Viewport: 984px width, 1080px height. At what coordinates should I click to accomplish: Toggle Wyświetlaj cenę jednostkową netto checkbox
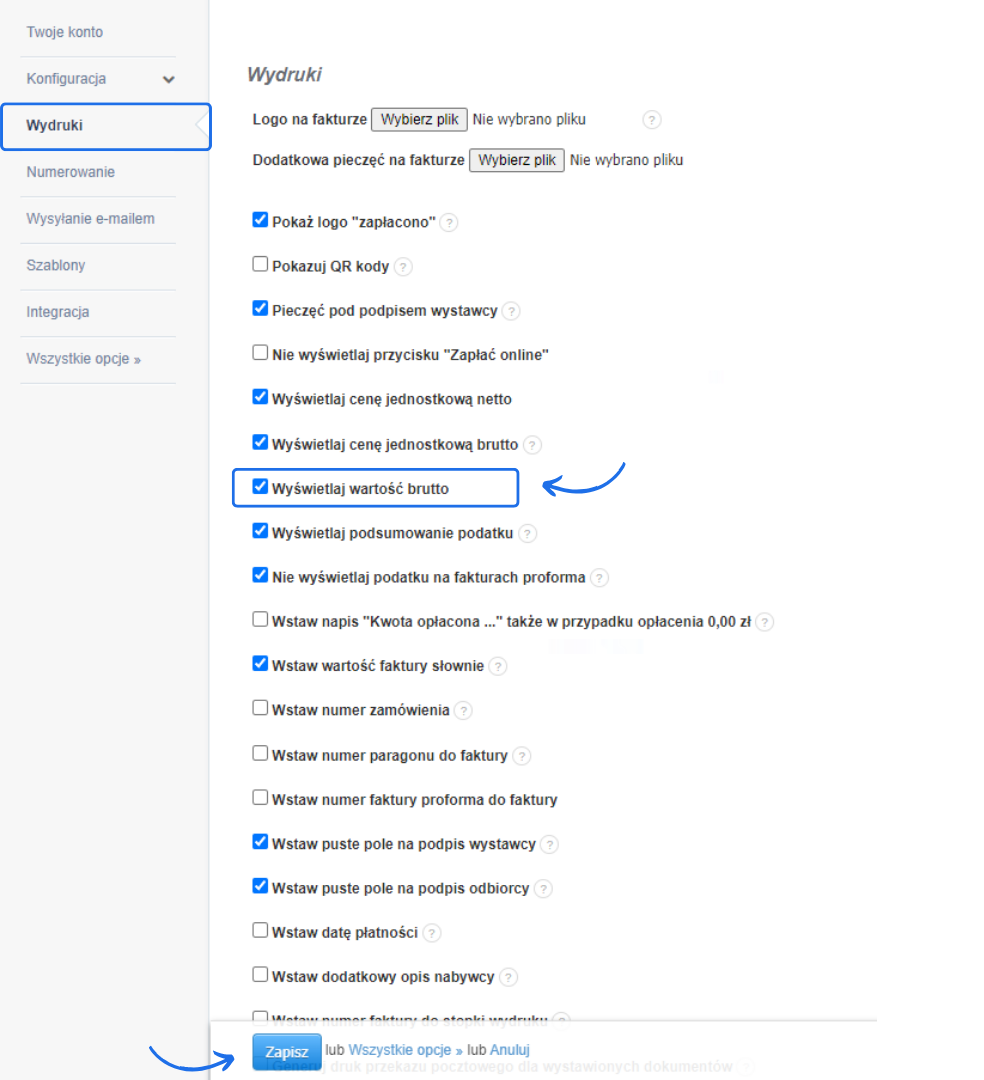coord(260,397)
